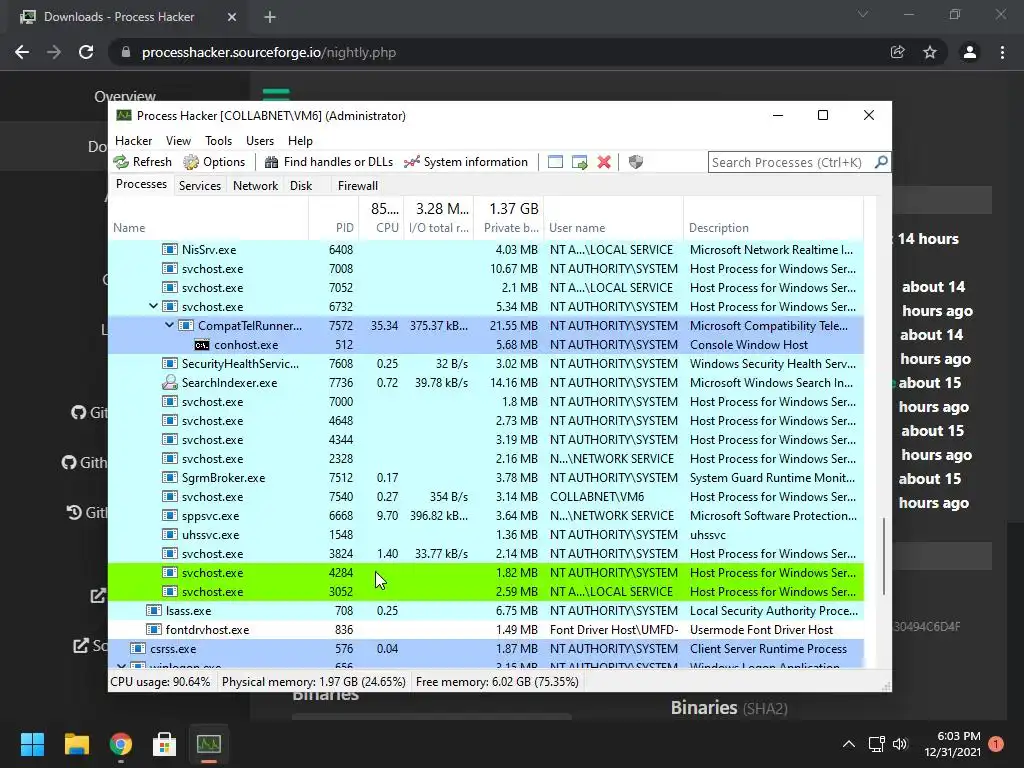The height and width of the screenshot is (768, 1024).
Task: Select the uhssvc.exe process
Action: point(486,535)
